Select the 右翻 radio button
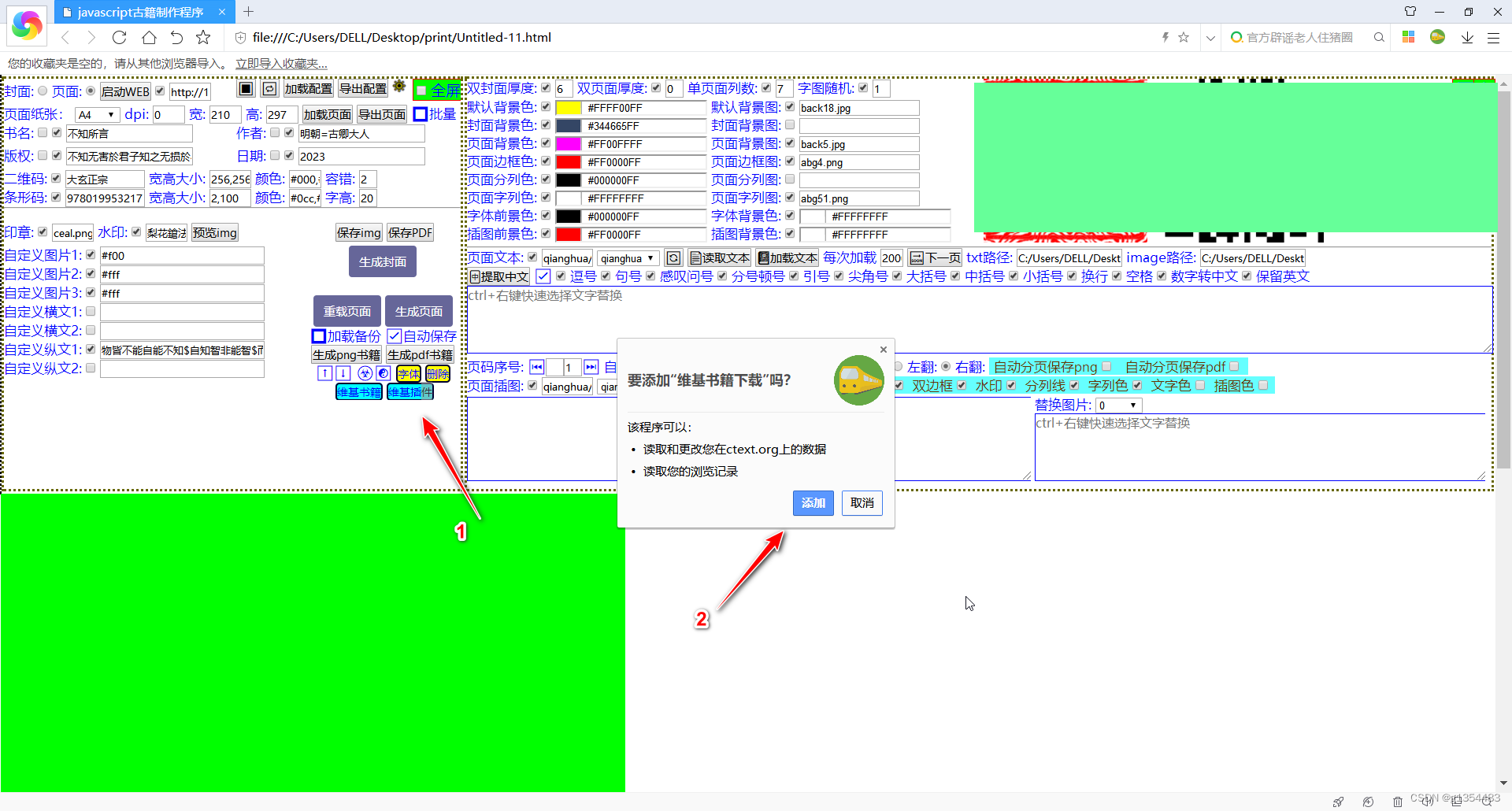1512x811 pixels. click(x=946, y=367)
